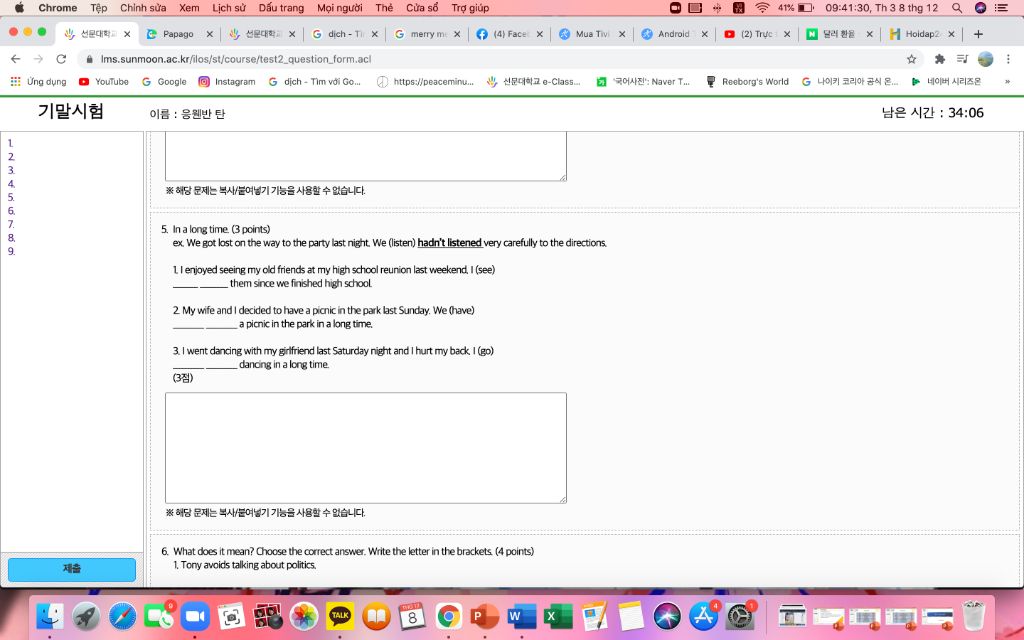Open Lịch sử menu
Image resolution: width=1024 pixels, height=640 pixels.
[229, 8]
